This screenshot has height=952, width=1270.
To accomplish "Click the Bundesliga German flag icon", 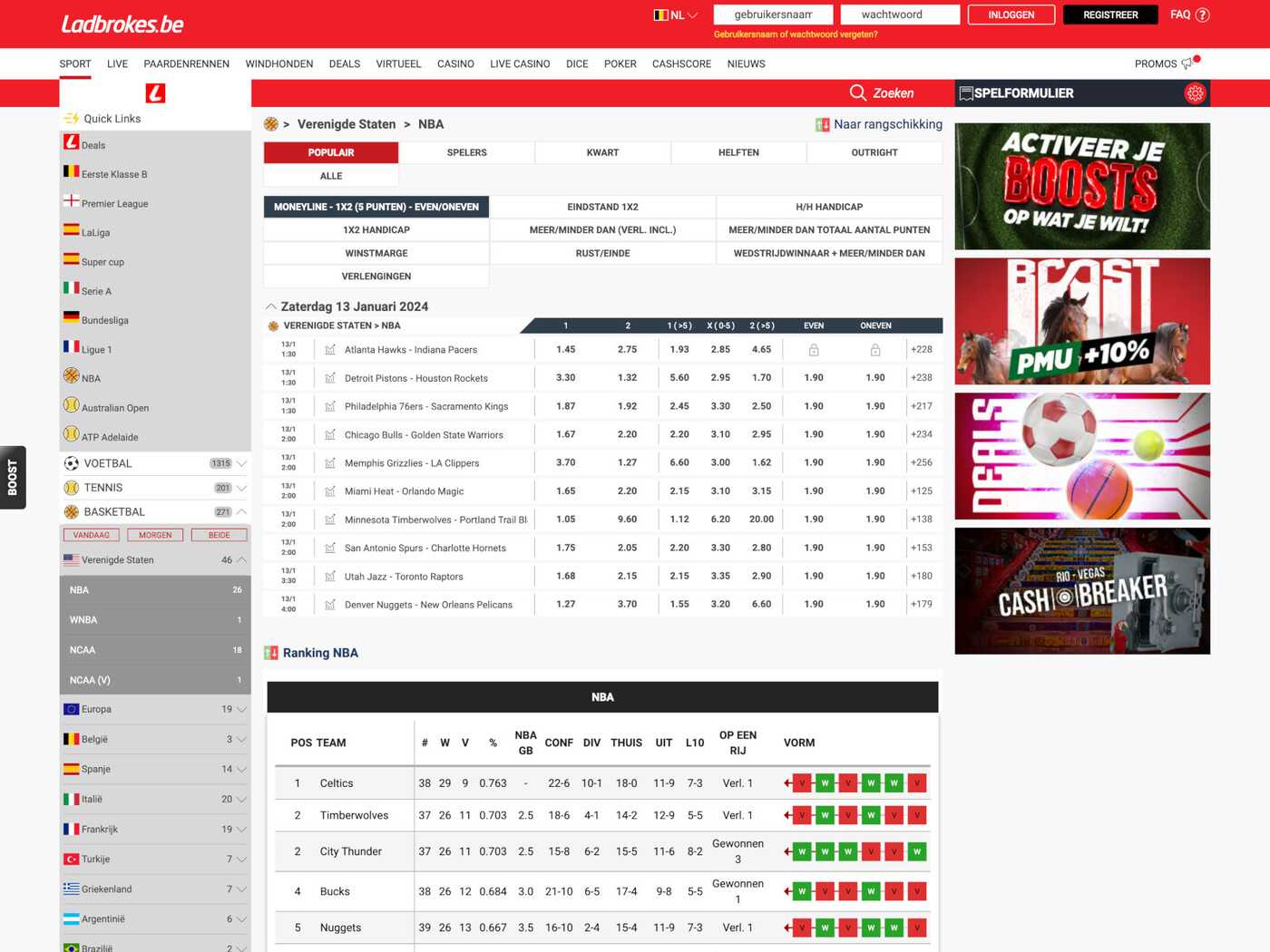I will point(72,316).
